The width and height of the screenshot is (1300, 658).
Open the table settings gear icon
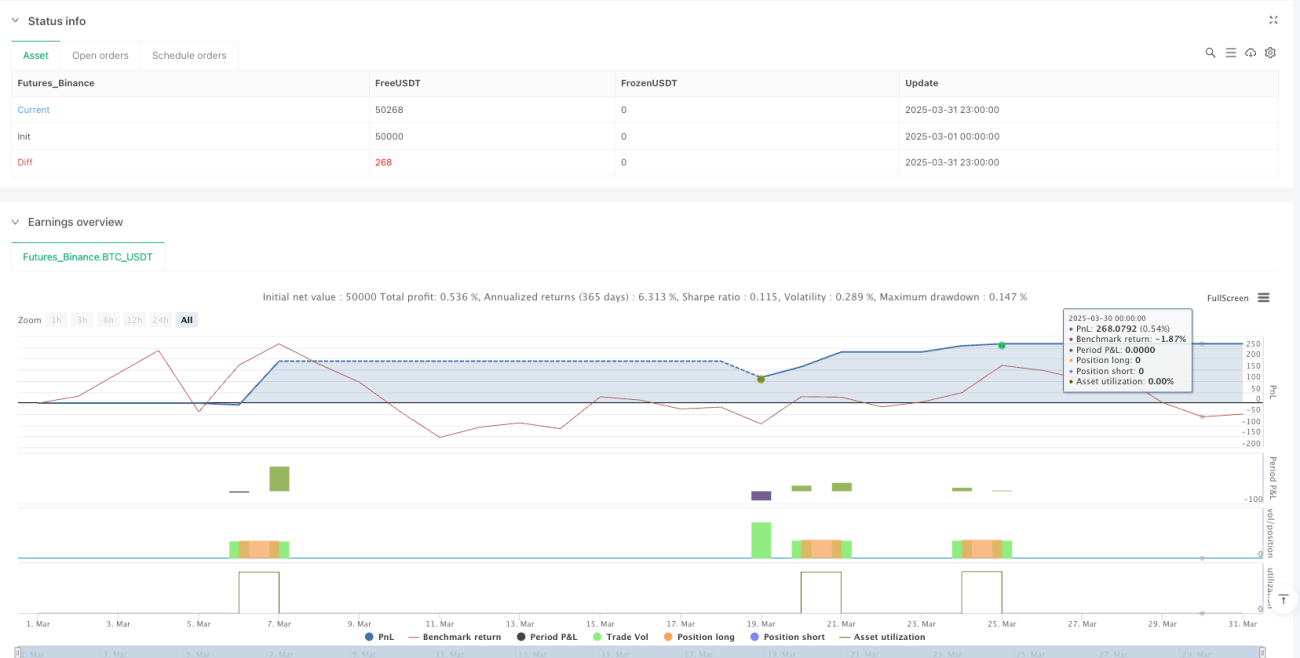click(x=1270, y=53)
